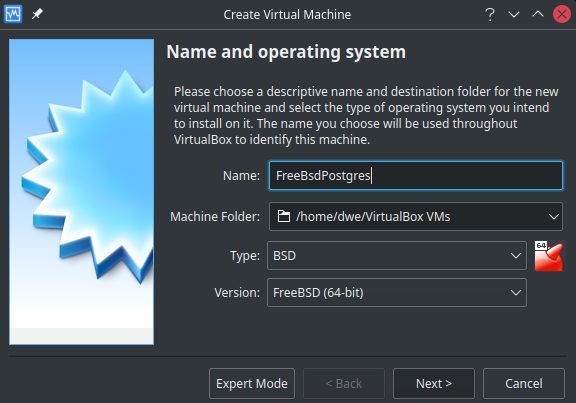Expand the Version dropdown showing FreeBSD (64-bit)

[397, 292]
